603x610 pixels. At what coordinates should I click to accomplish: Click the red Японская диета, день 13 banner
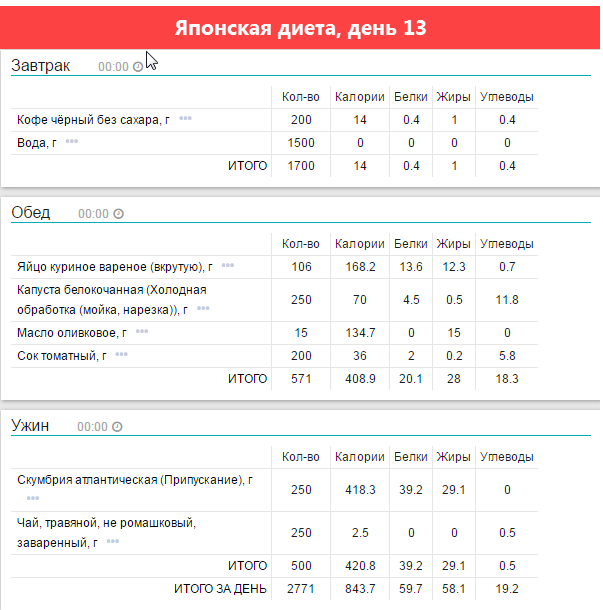click(301, 28)
